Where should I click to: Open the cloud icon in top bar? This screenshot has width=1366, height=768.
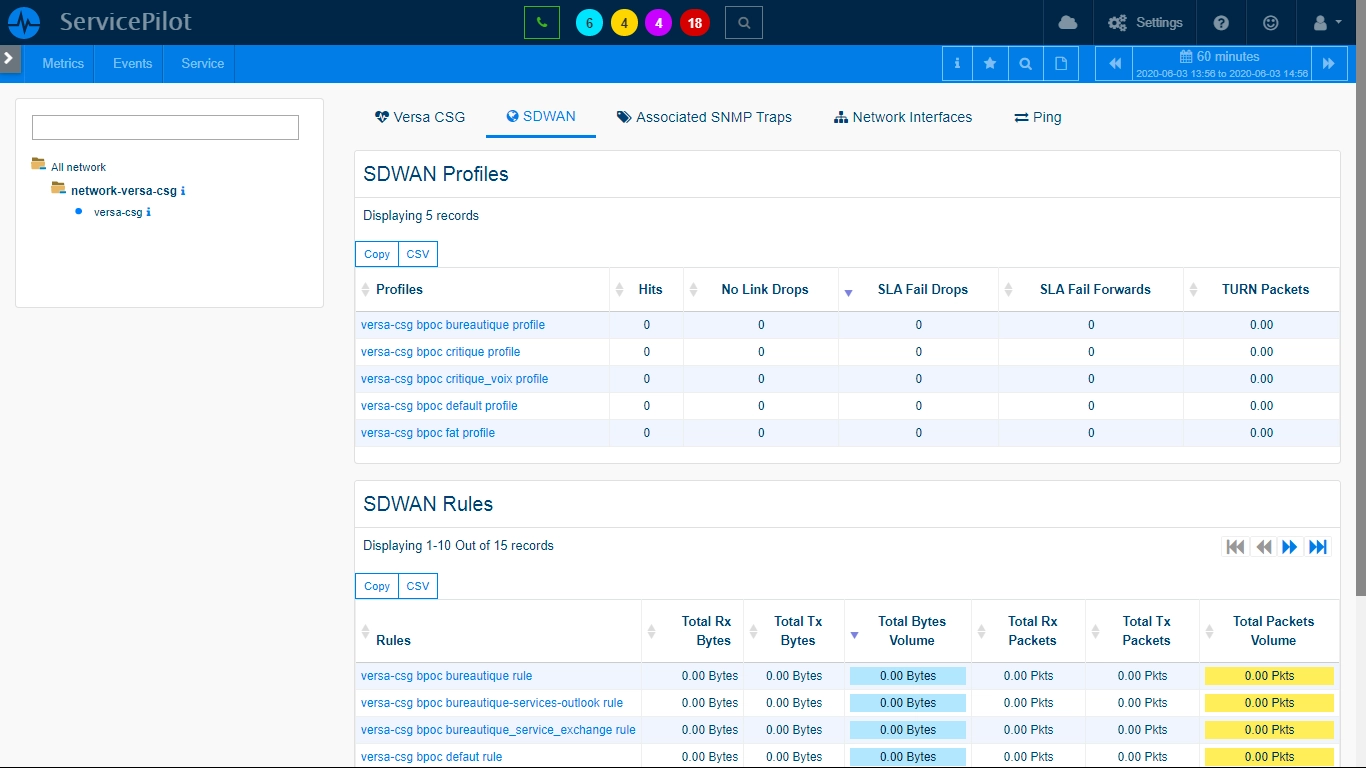coord(1068,22)
